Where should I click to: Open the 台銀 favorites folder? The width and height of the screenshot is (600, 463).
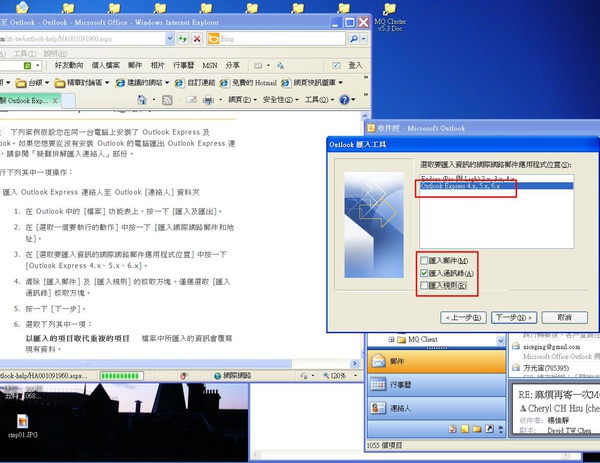[x=32, y=83]
